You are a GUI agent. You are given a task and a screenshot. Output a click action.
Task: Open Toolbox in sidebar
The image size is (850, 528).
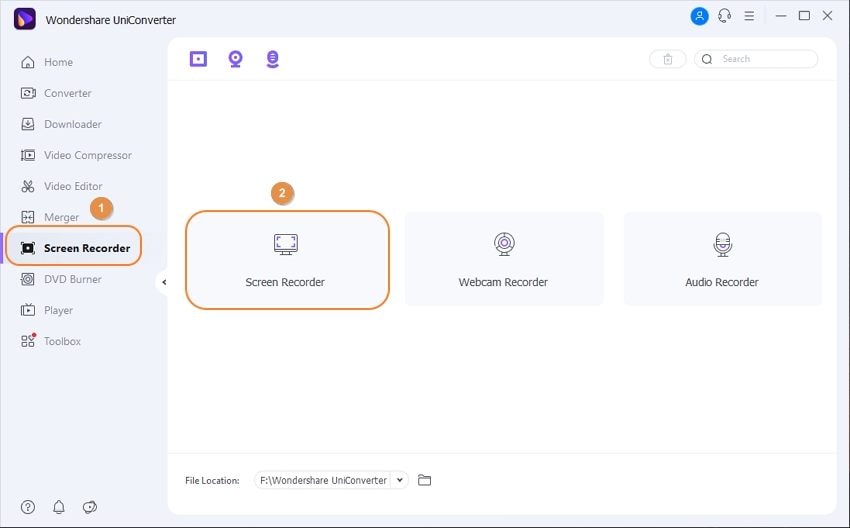coord(50,341)
